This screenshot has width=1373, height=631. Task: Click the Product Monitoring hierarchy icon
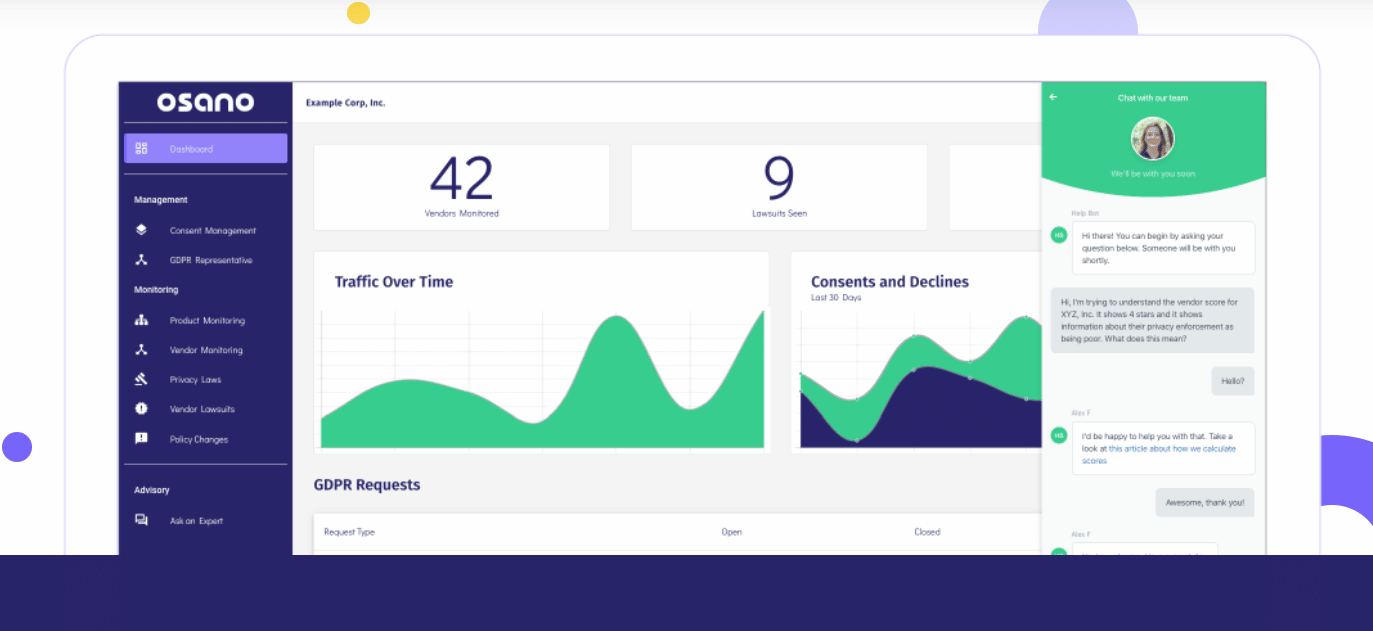[x=141, y=320]
